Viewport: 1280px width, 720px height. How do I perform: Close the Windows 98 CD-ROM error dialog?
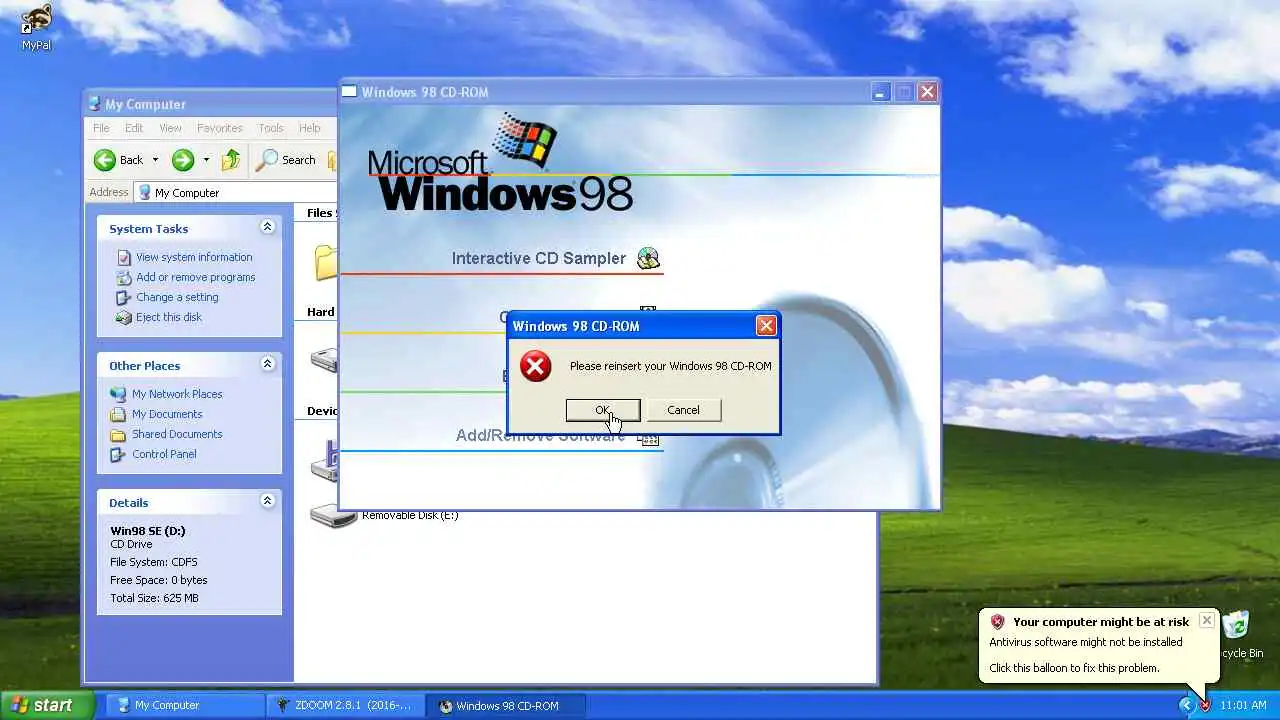coord(766,325)
